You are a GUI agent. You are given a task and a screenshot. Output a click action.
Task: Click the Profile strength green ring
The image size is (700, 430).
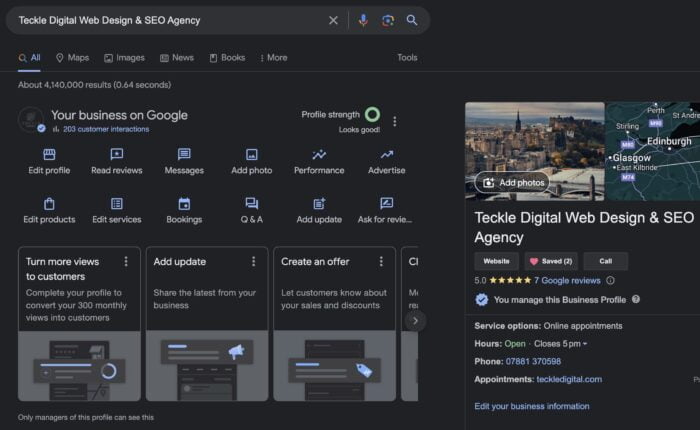[x=372, y=114]
